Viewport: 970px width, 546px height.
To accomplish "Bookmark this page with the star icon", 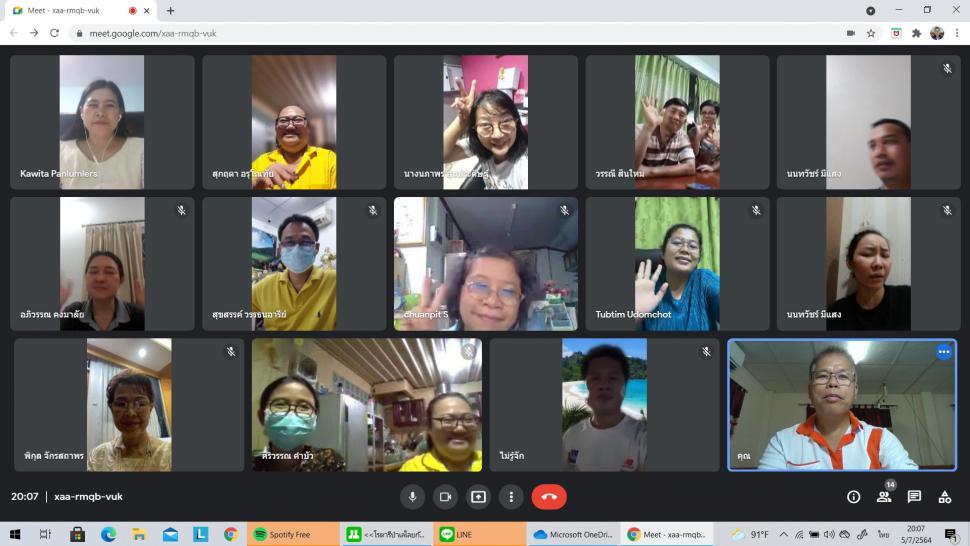I will pyautogui.click(x=871, y=33).
